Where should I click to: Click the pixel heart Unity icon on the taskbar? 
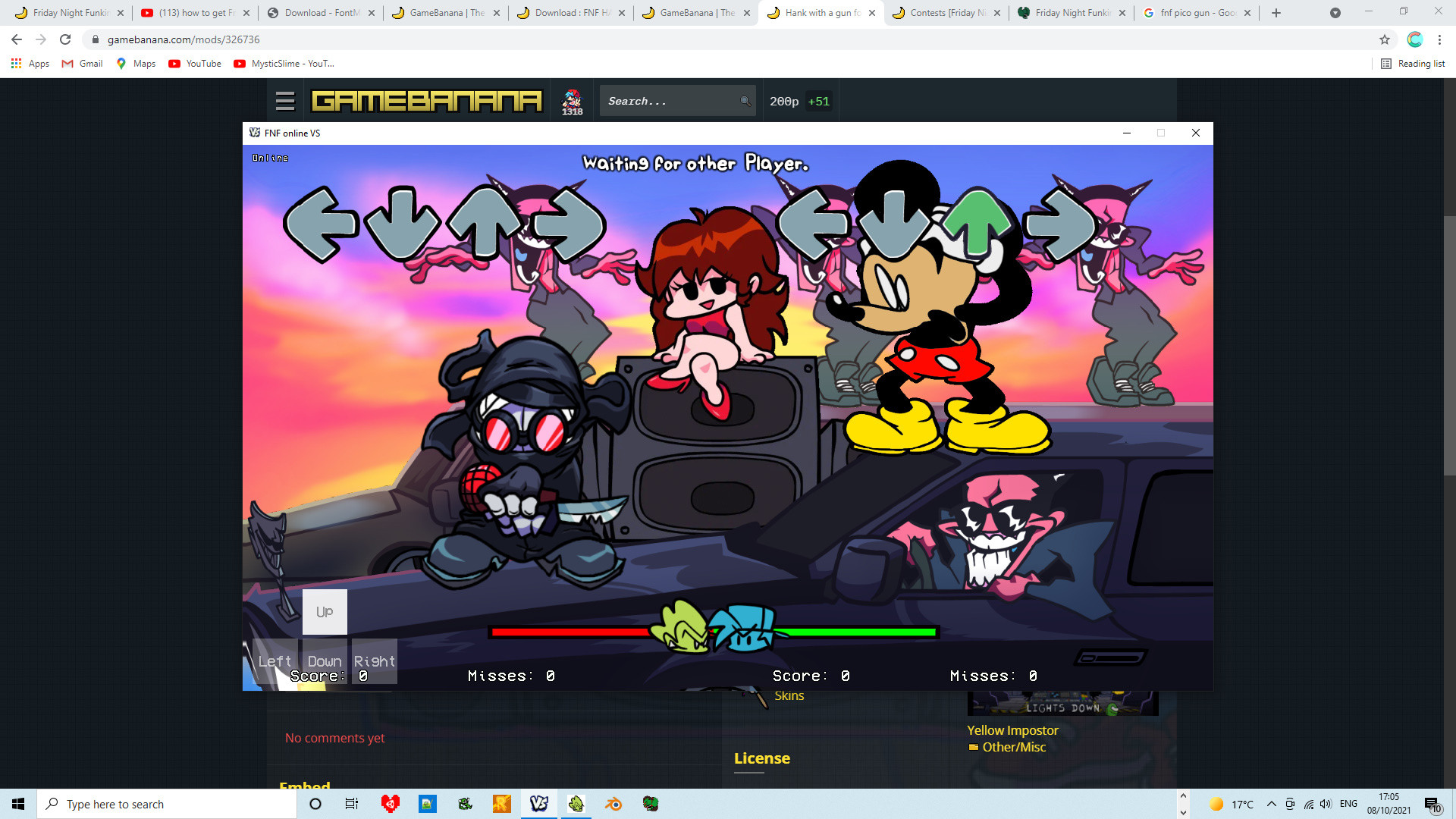(x=389, y=804)
